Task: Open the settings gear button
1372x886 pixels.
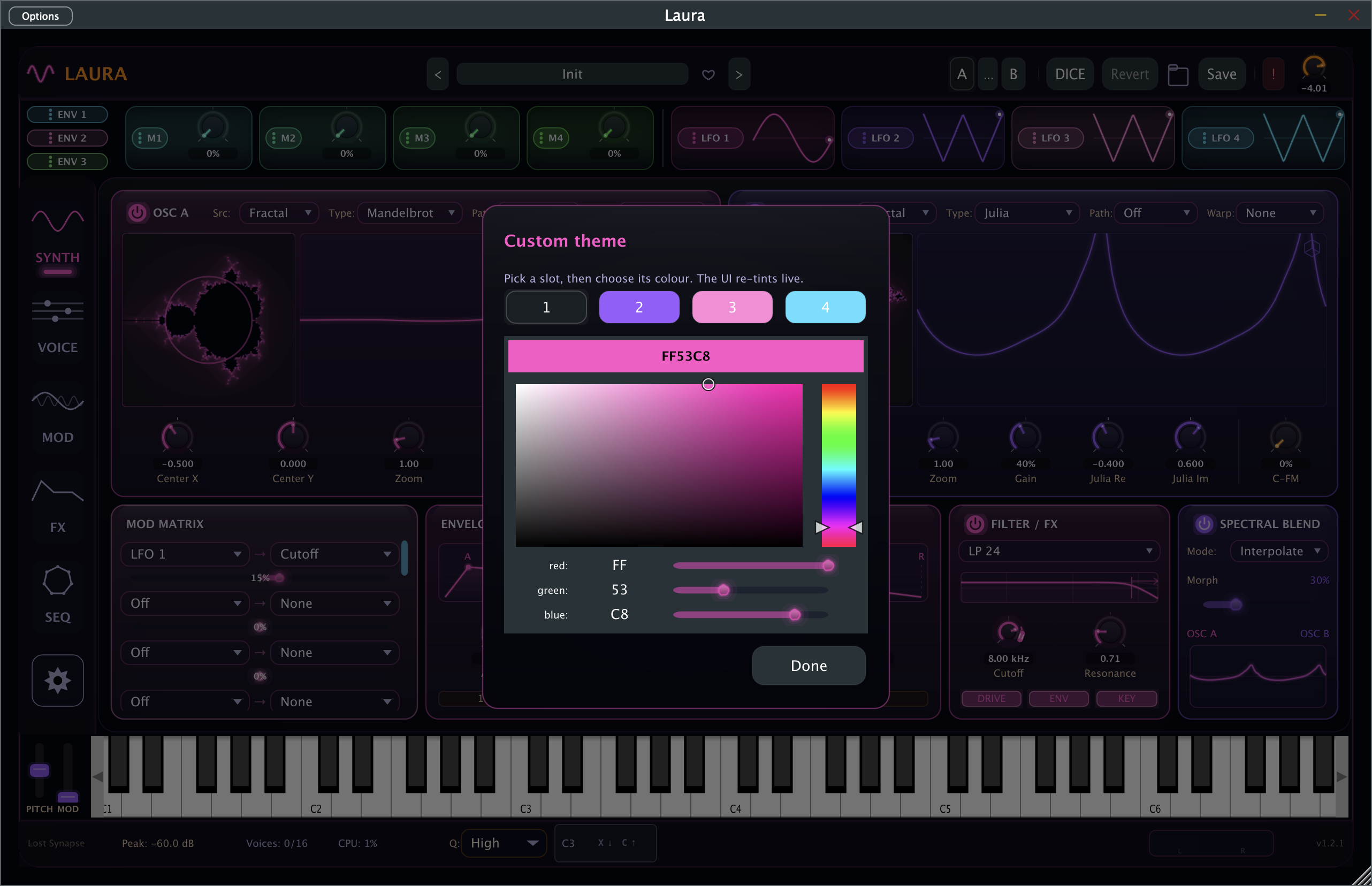Action: pyautogui.click(x=58, y=680)
